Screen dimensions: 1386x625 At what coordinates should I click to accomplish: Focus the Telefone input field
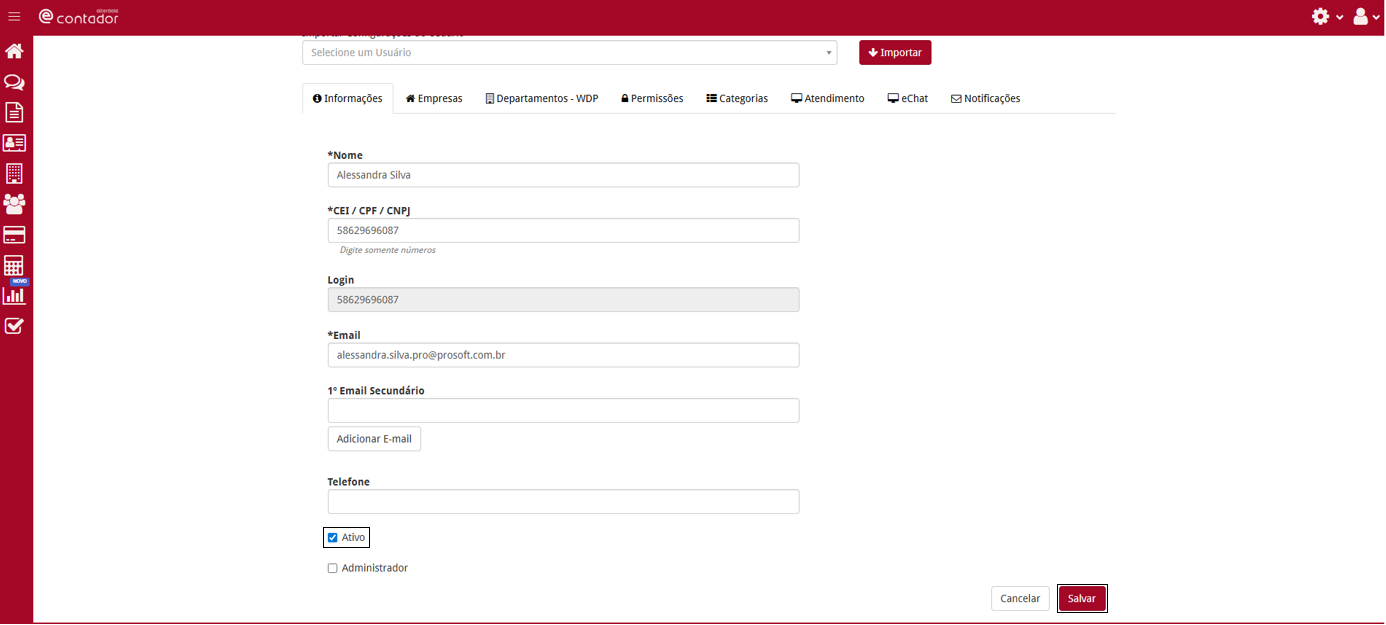coord(563,501)
